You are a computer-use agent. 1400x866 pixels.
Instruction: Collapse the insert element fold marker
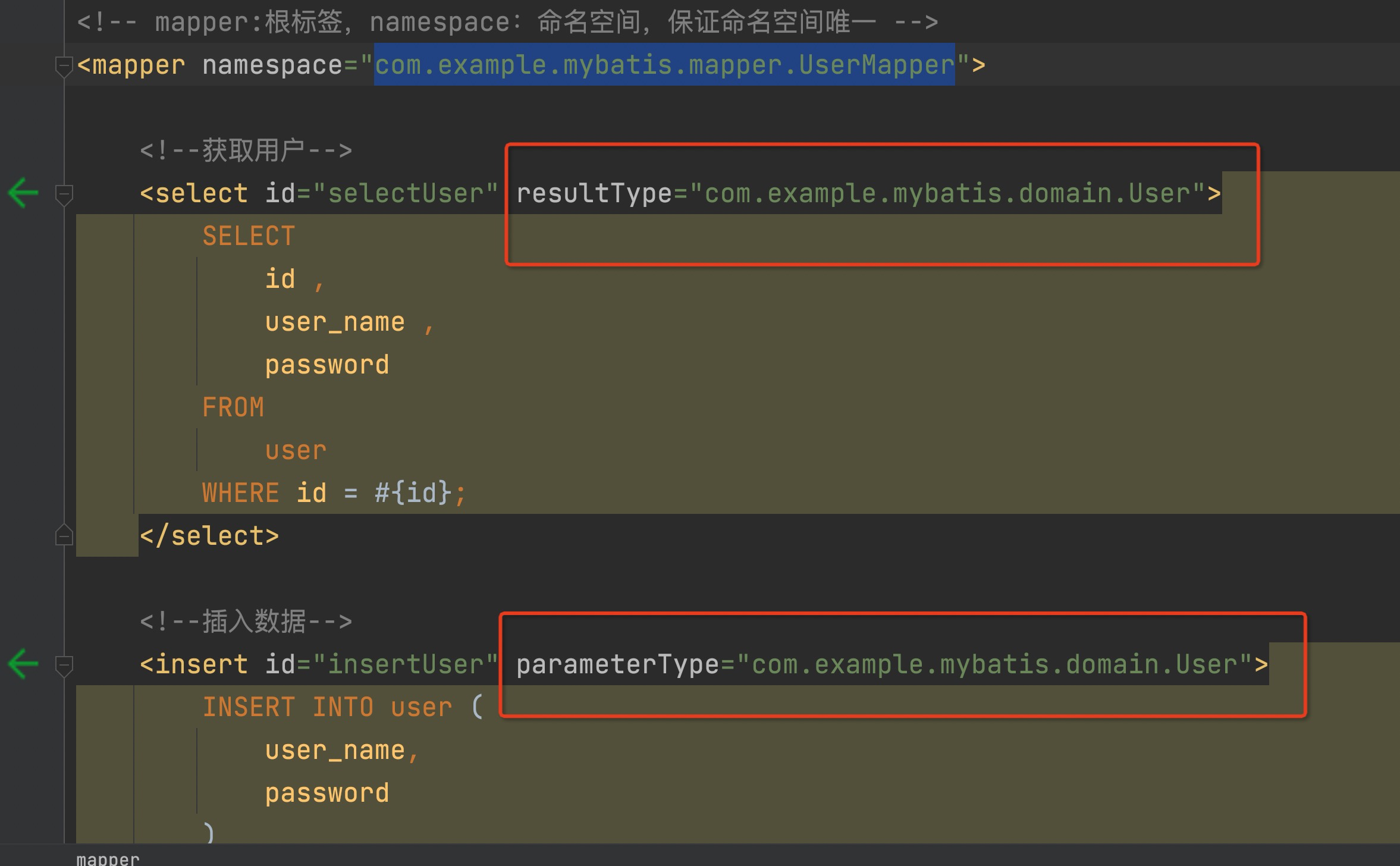(x=64, y=665)
